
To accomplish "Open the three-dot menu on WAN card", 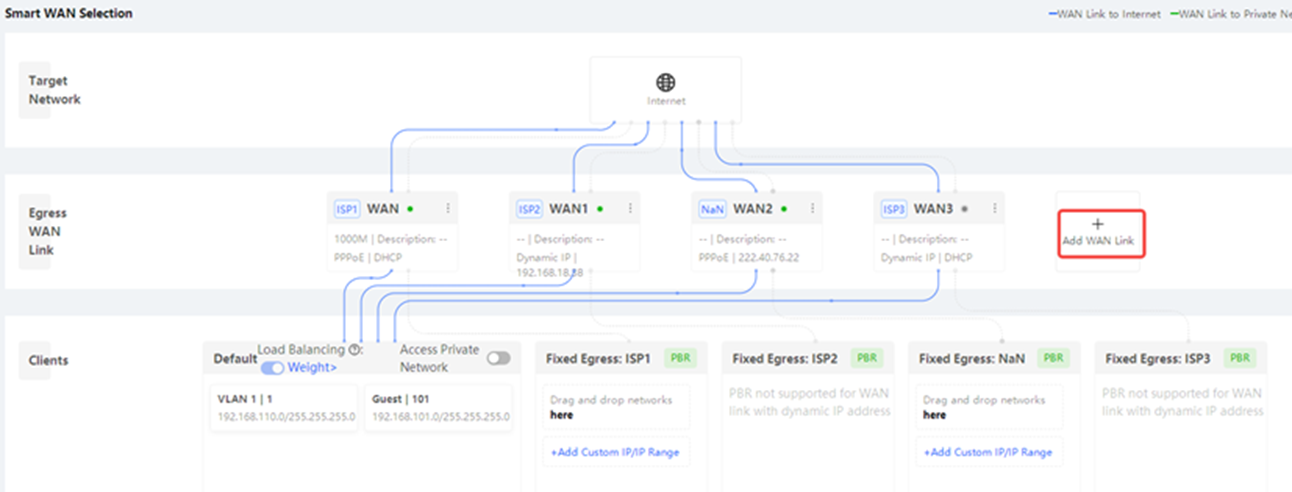I will pos(448,209).
